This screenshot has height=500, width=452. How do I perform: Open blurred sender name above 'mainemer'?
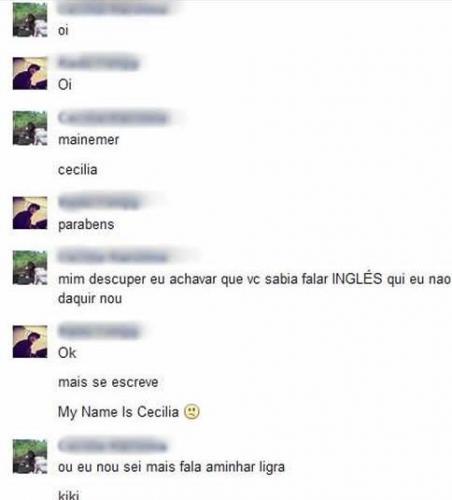click(112, 118)
